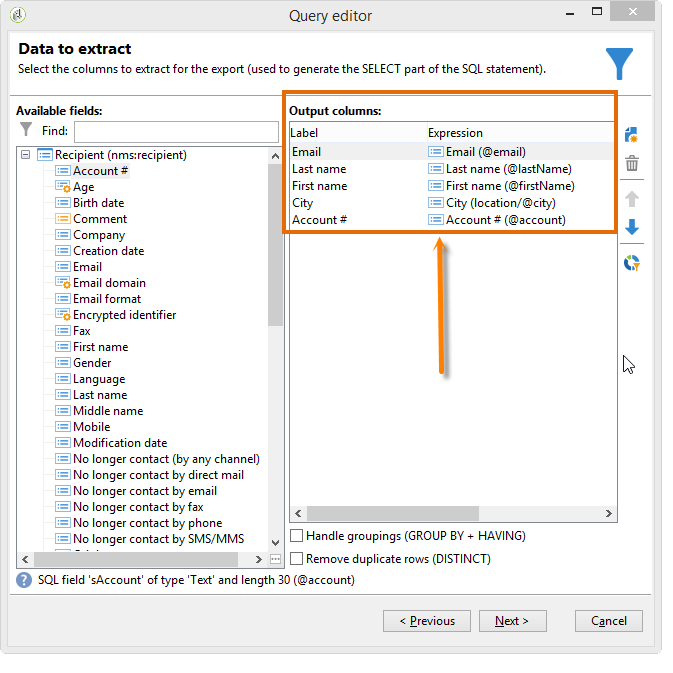Click the filter funnel icon beside Find
The width and height of the screenshot is (673, 673).
click(x=26, y=129)
